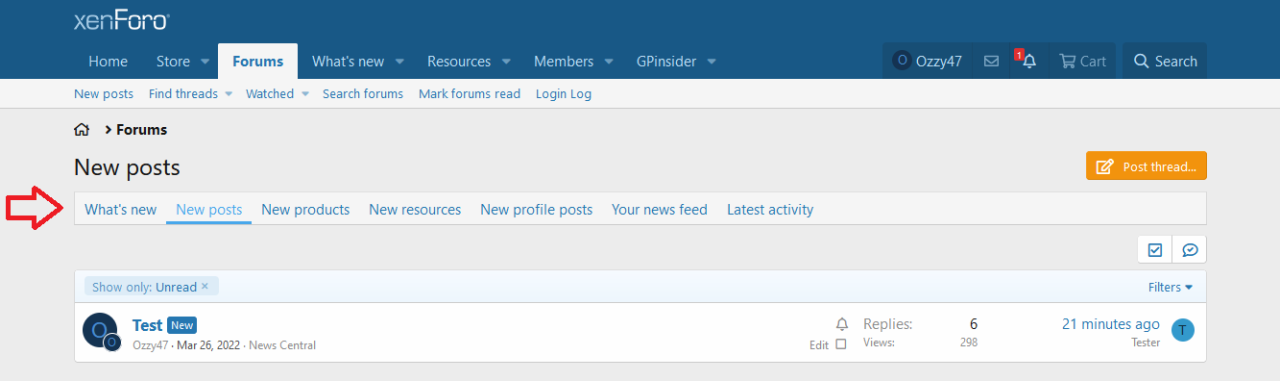Expand the Members dropdown arrow

[609, 62]
